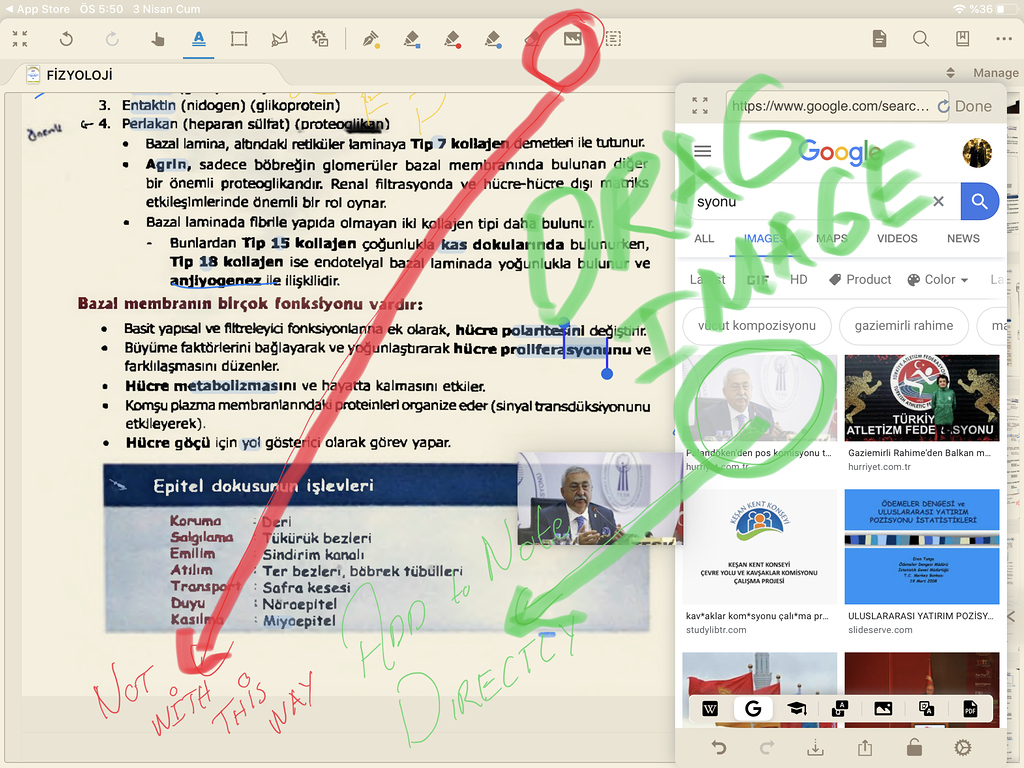Open the document search magnifier
This screenshot has width=1024, height=768.
(x=921, y=38)
